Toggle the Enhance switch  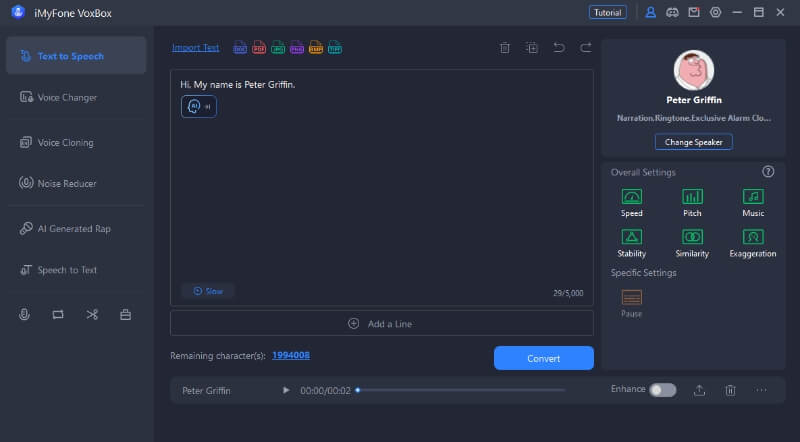pyautogui.click(x=662, y=390)
